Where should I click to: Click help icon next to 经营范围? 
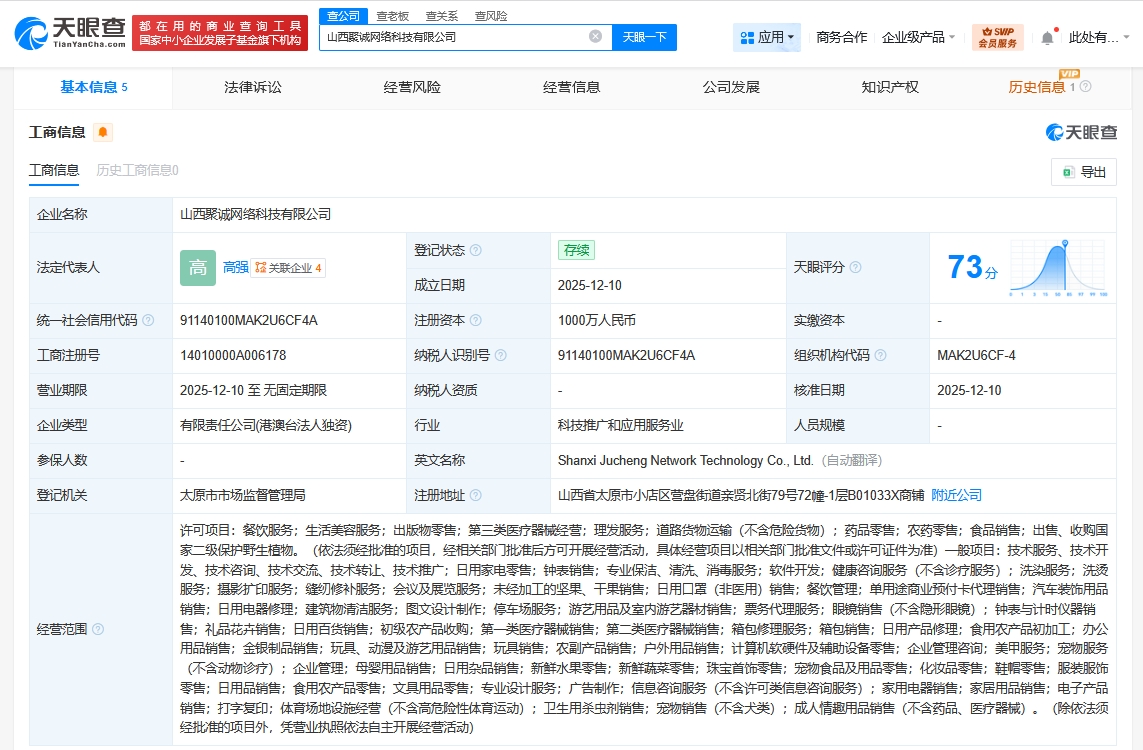tap(98, 629)
